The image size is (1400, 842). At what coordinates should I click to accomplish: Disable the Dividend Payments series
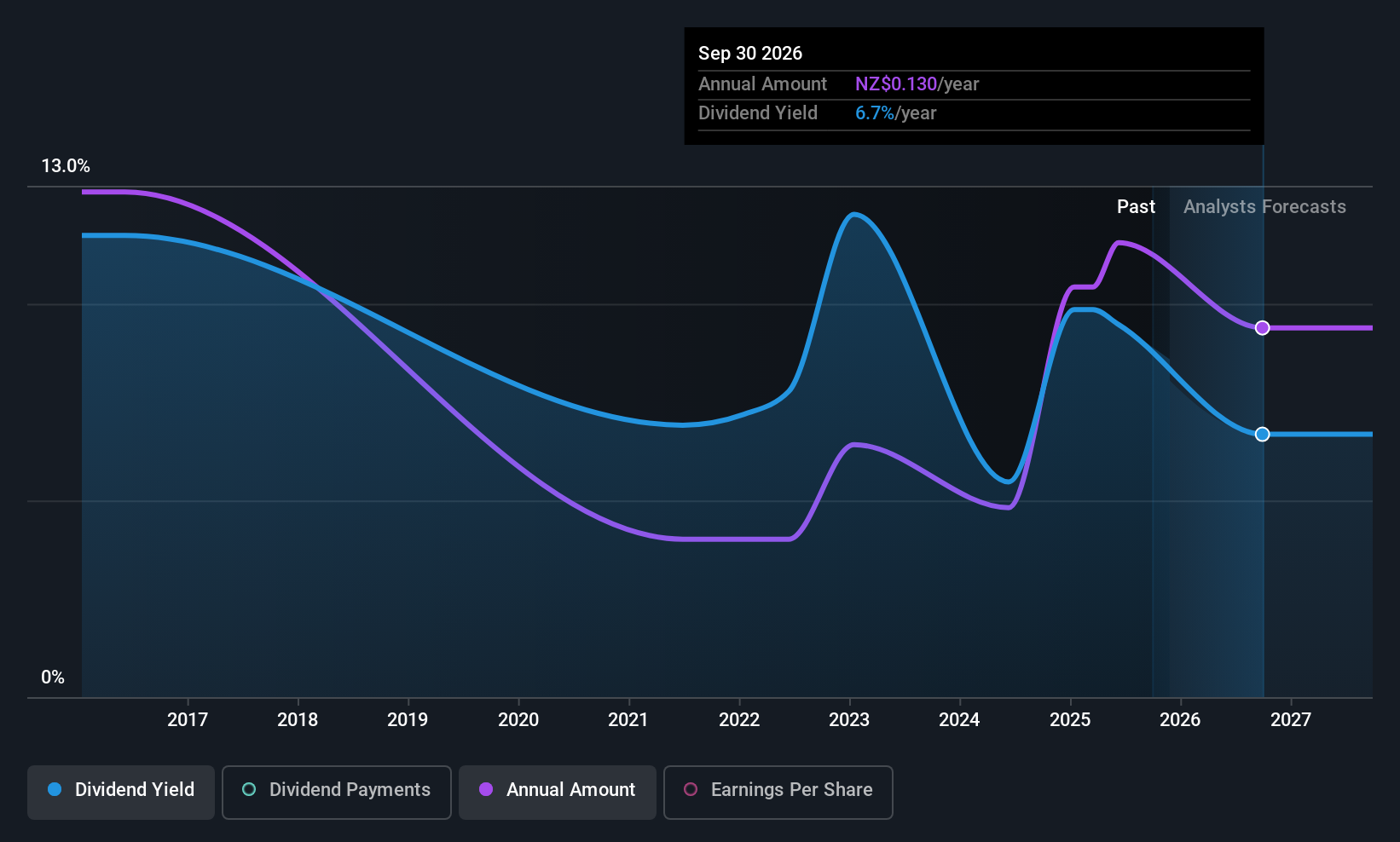(336, 790)
